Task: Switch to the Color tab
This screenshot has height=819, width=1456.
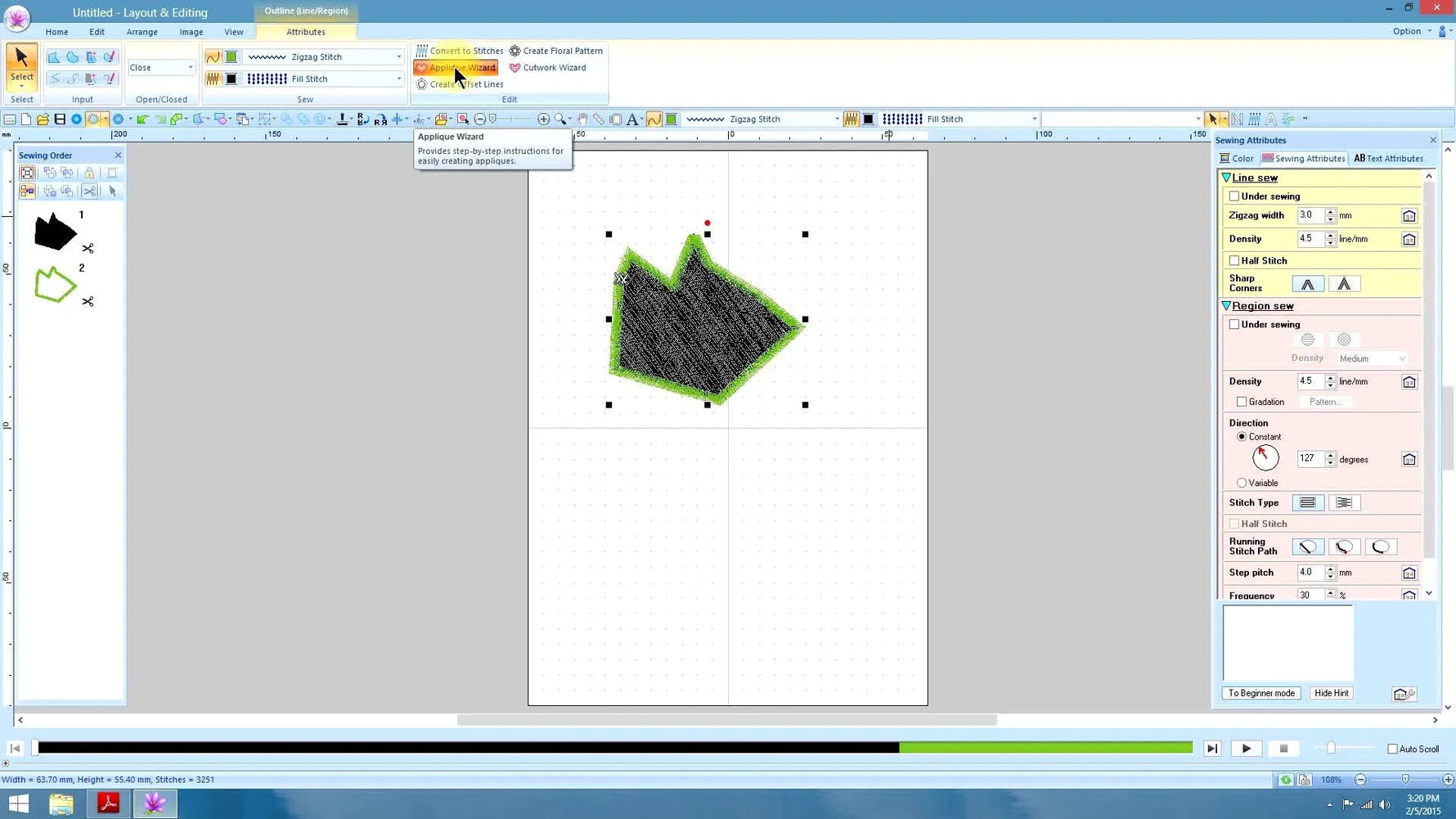Action: [1237, 159]
